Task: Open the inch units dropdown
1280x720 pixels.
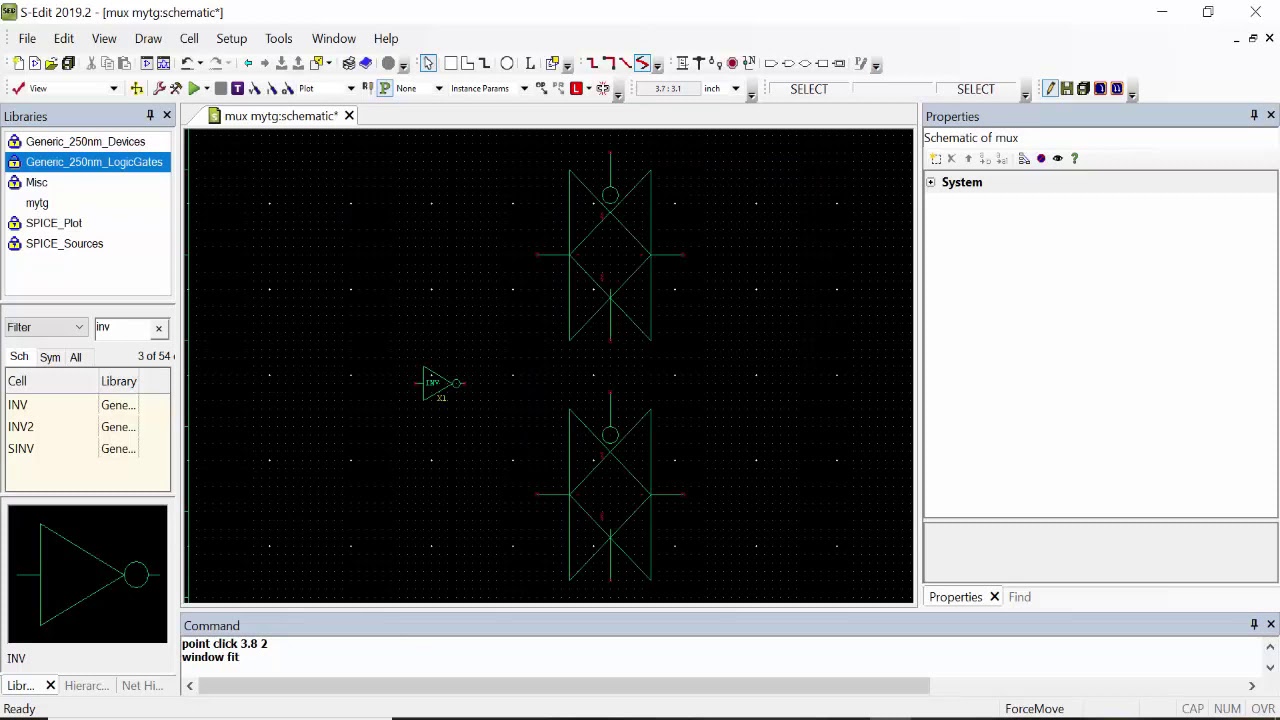Action: (735, 89)
